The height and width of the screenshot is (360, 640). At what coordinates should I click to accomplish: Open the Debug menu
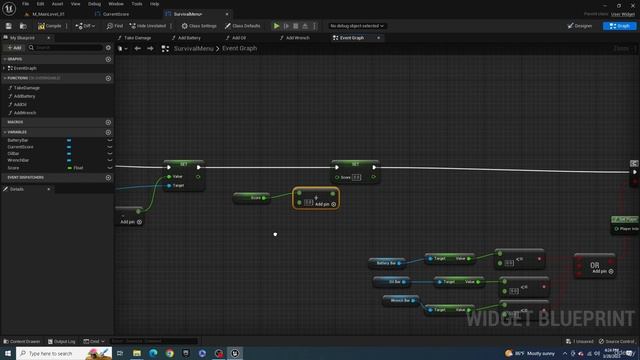click(x=94, y=4)
